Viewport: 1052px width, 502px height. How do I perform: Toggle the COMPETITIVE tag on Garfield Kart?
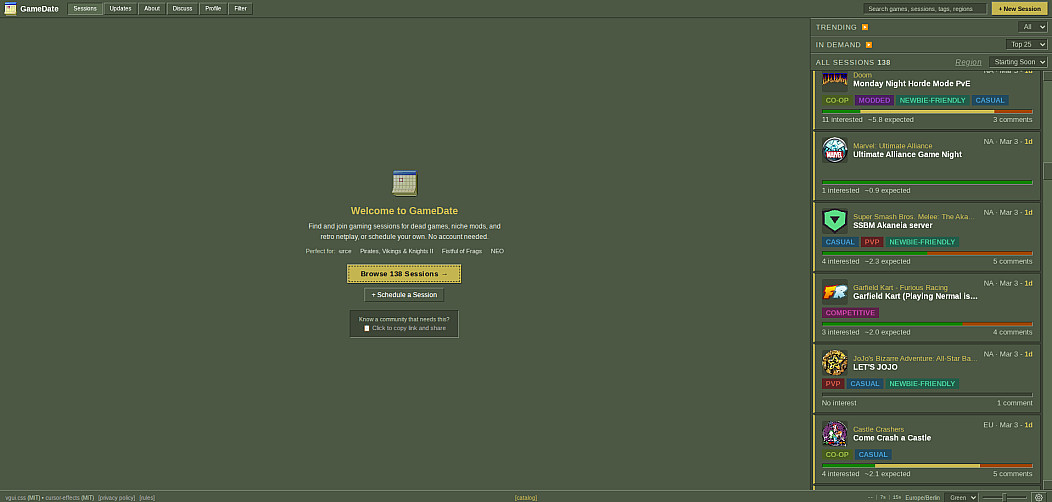(850, 313)
